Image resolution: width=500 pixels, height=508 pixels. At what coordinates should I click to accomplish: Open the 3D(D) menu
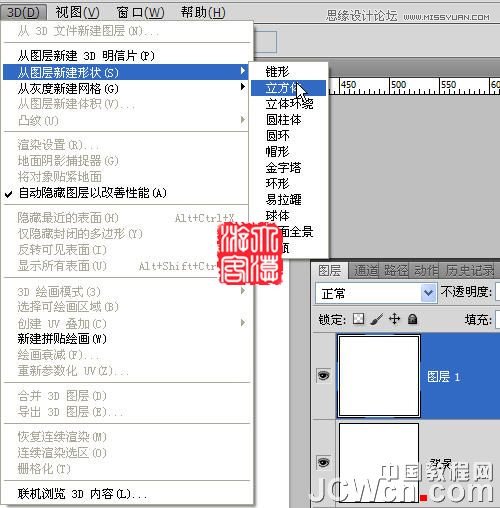[x=23, y=13]
